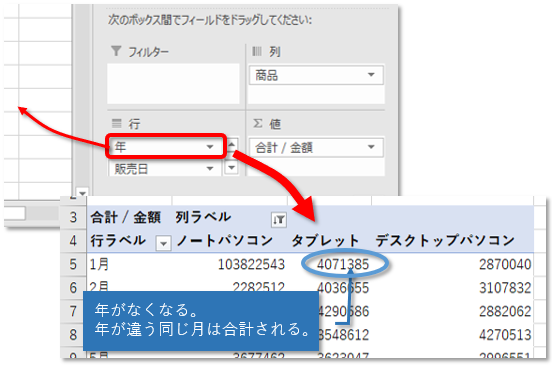The image size is (552, 365).
Task: Select row header 5
Action: pyautogui.click(x=73, y=264)
